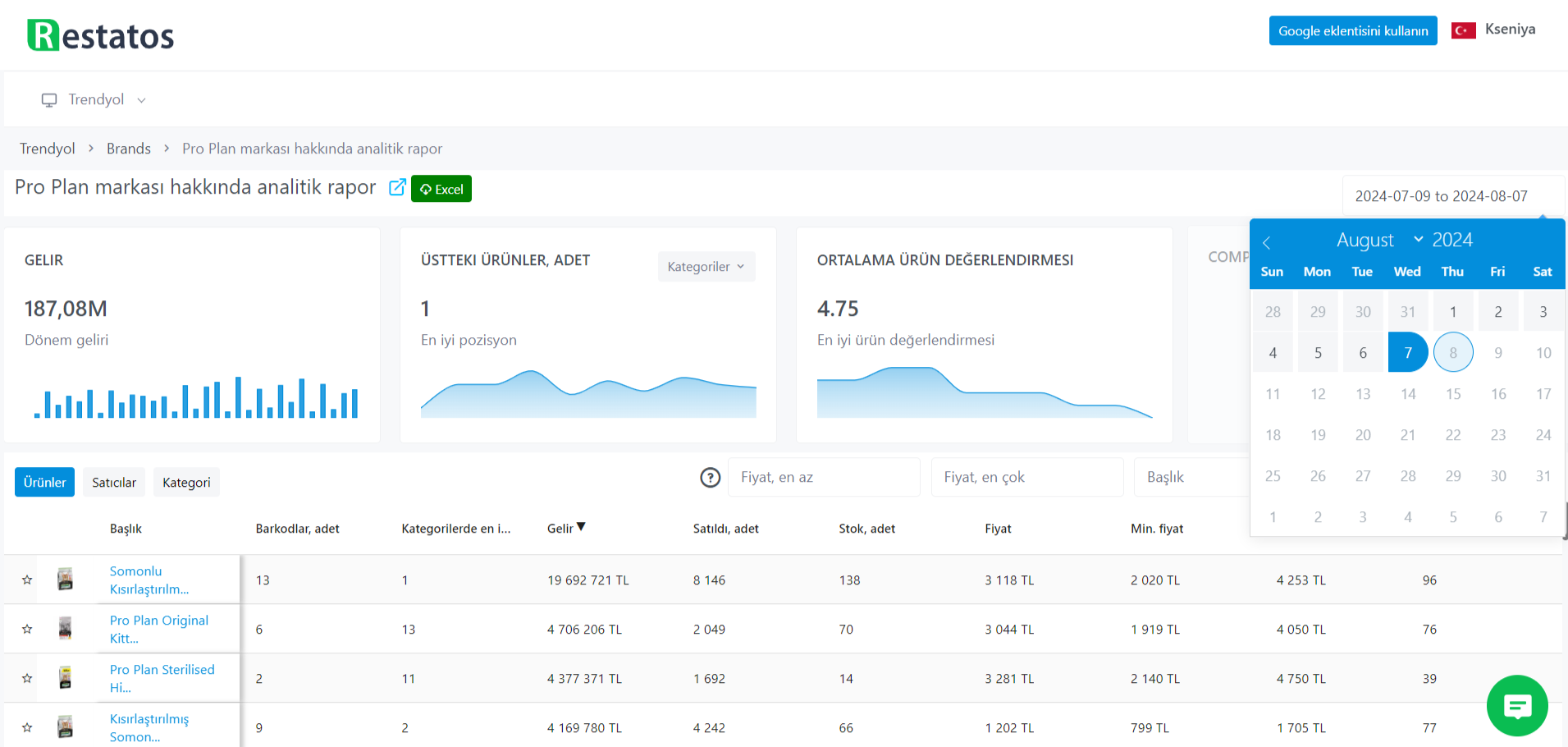Export report with Excel button
Screen dimensions: 1568x747
coord(441,189)
